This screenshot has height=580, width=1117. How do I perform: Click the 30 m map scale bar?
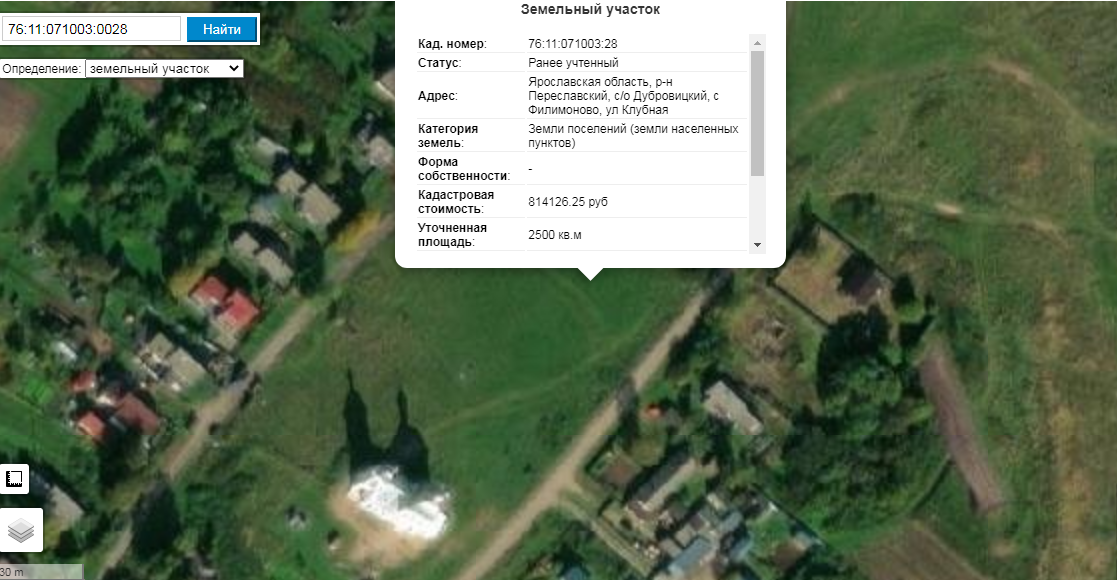(41, 572)
